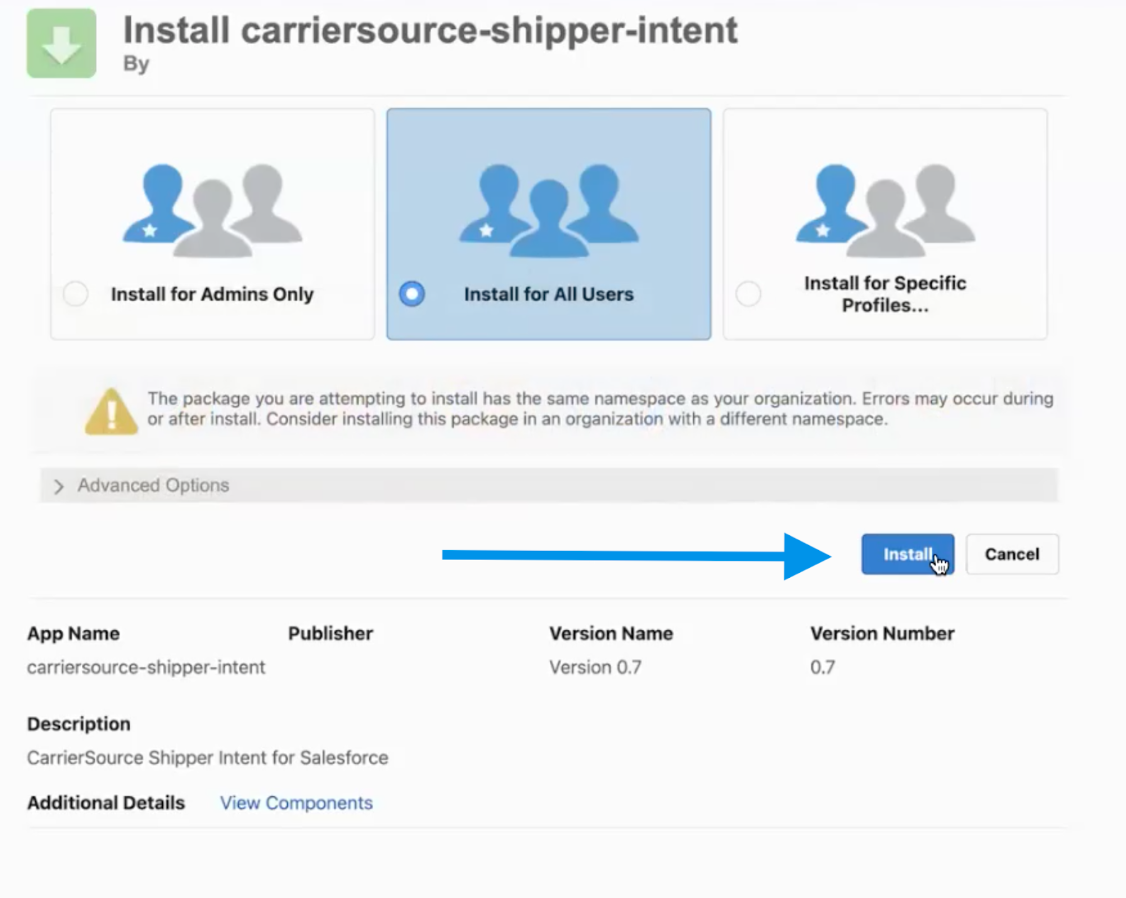Image resolution: width=1126 pixels, height=898 pixels.
Task: Click the Install for Admins Only label
Action: [212, 294]
